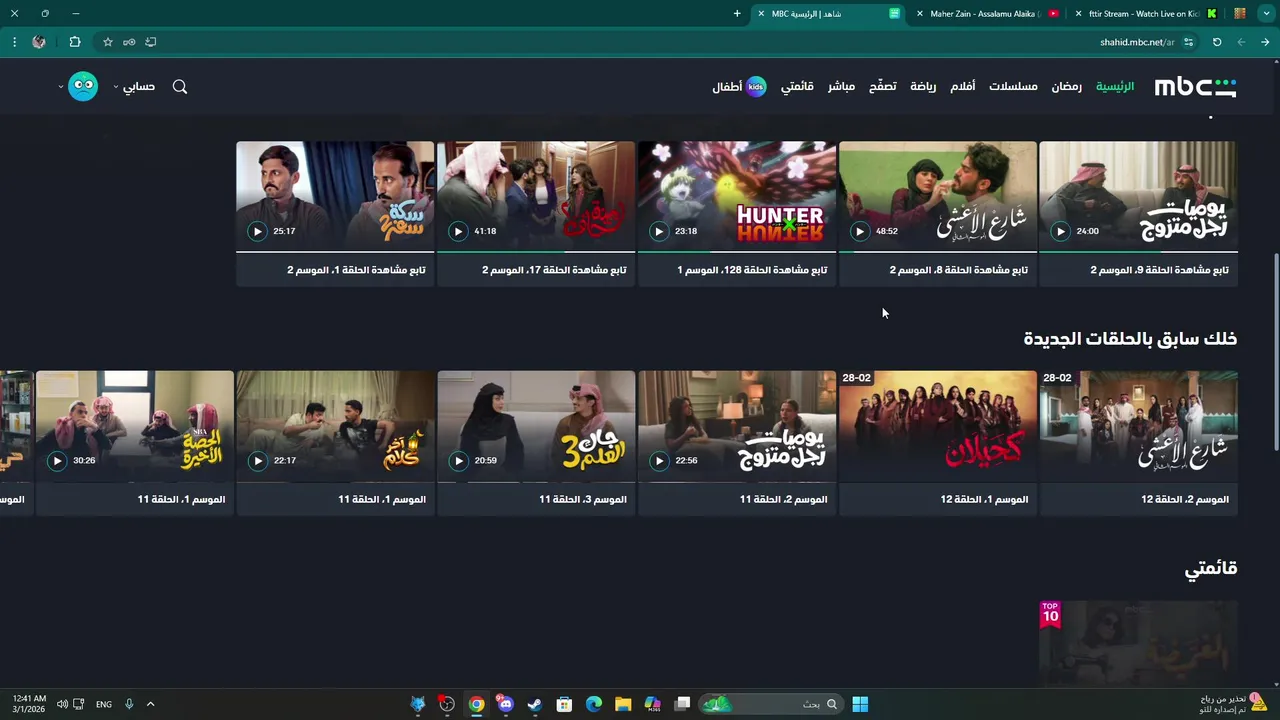This screenshot has width=1280, height=720.
Task: Click الموسم 1، الحلقة 12 under كحيلان
Action: point(984,499)
